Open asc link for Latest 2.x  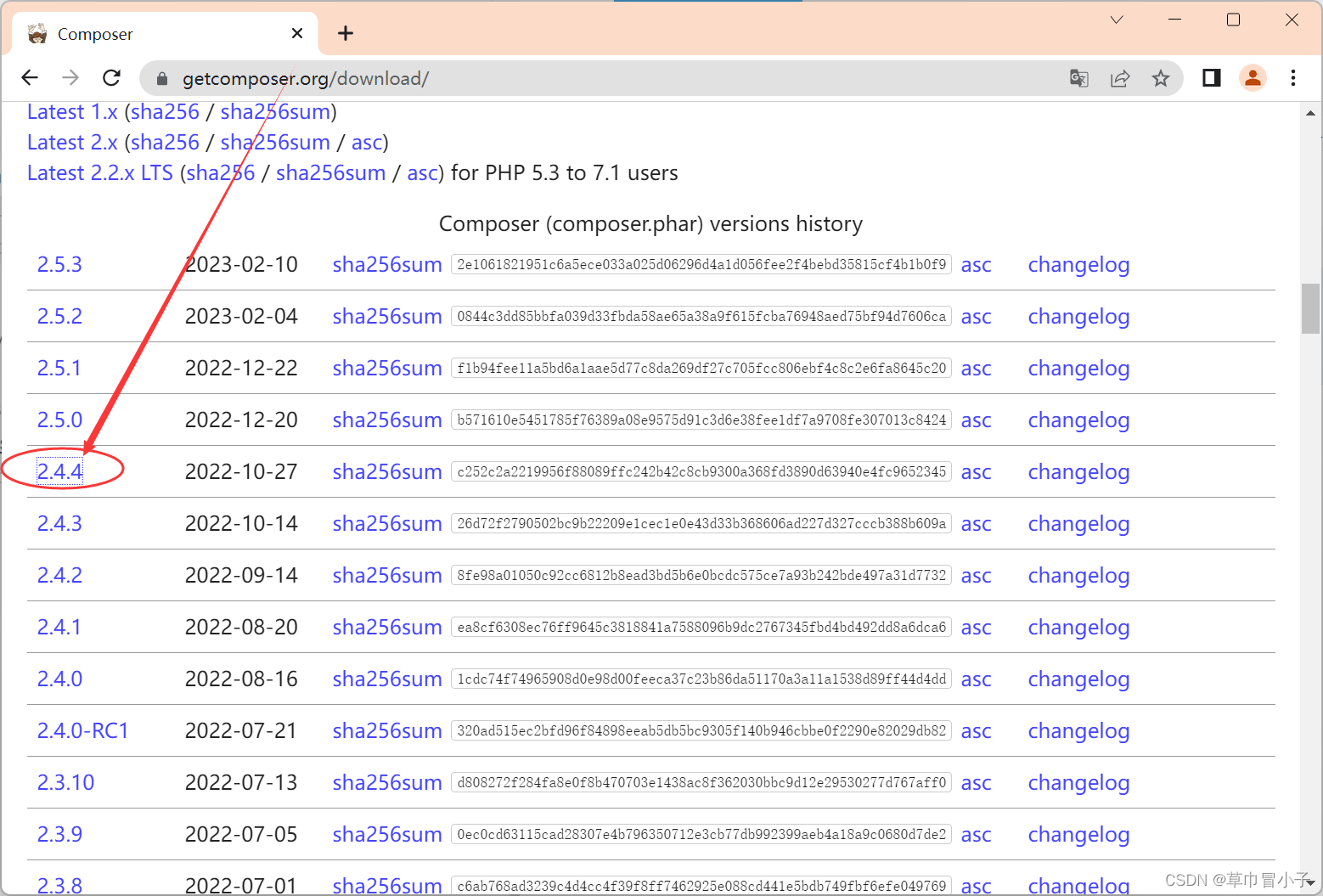(x=367, y=143)
